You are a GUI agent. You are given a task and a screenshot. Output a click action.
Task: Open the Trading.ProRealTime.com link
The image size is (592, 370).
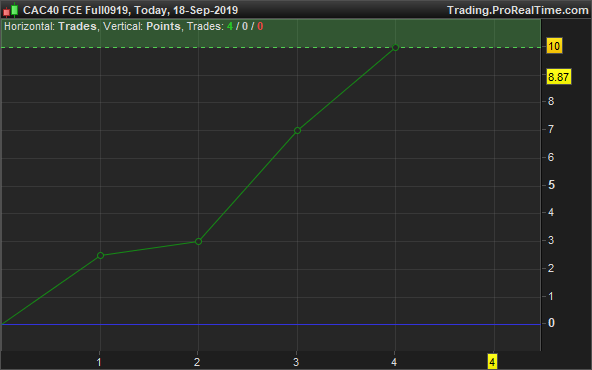(x=518, y=10)
